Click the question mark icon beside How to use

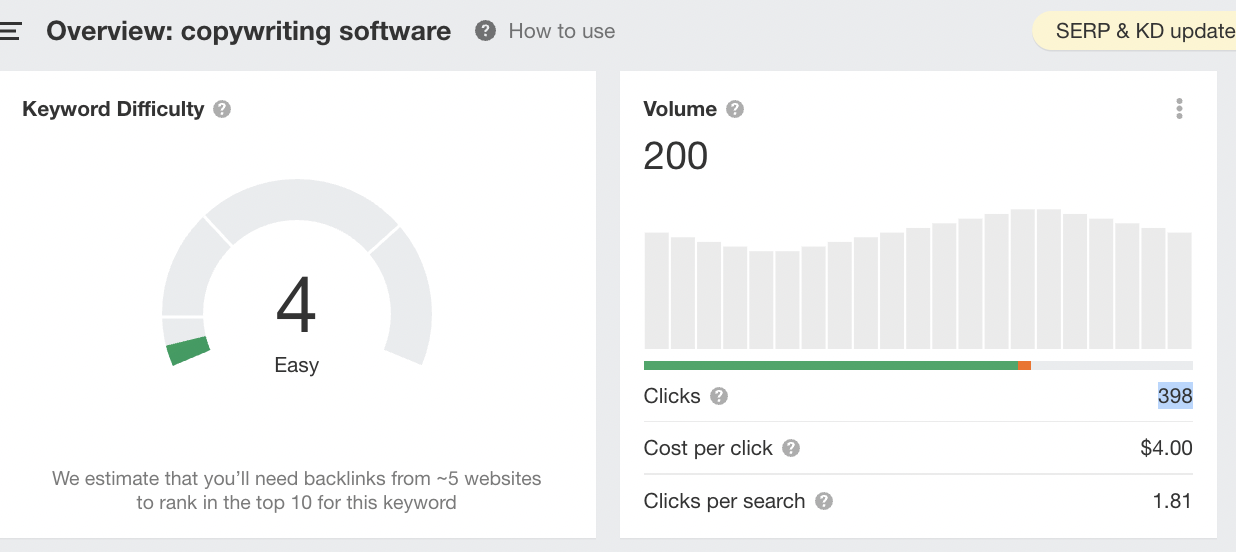coord(486,31)
